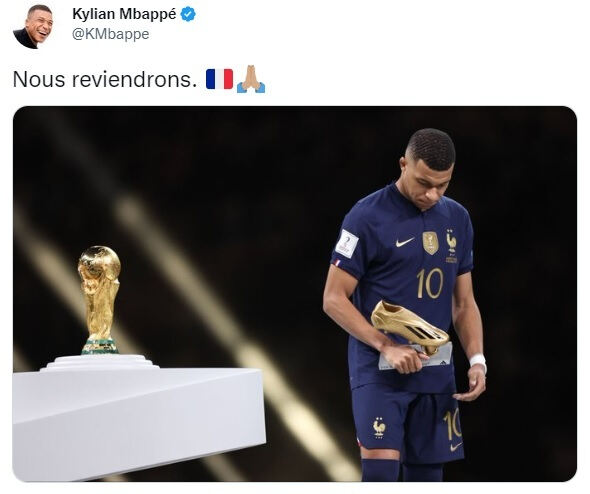This screenshot has width=590, height=494.
Task: Click the Kylian Mbappé display name
Action: point(124,14)
